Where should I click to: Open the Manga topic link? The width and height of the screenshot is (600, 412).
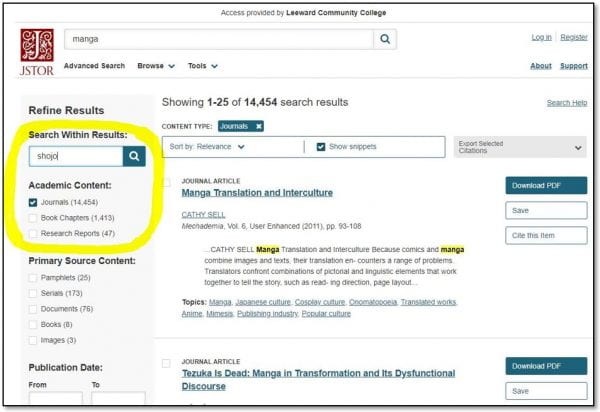[x=220, y=302]
